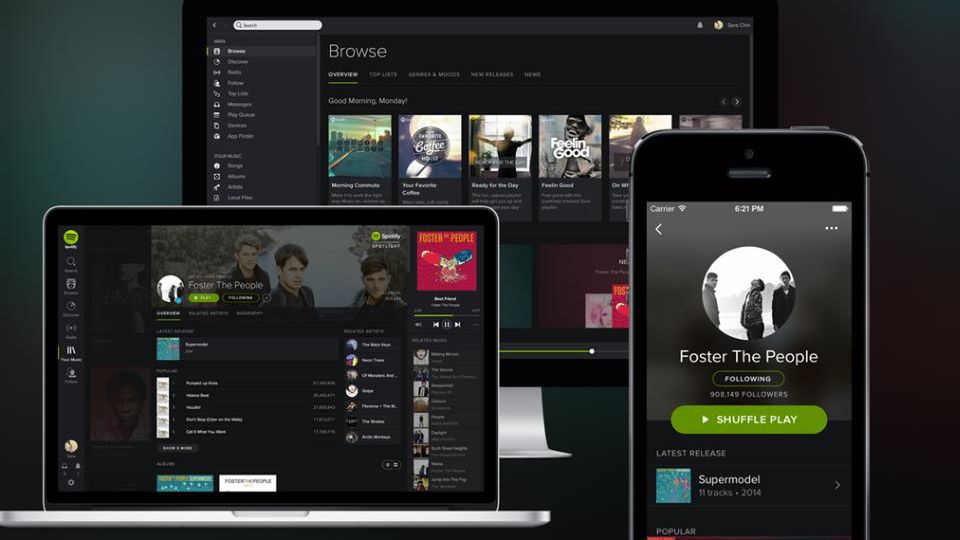Select the Overview tab on monitor Browse
Image resolution: width=960 pixels, height=540 pixels.
[x=343, y=75]
